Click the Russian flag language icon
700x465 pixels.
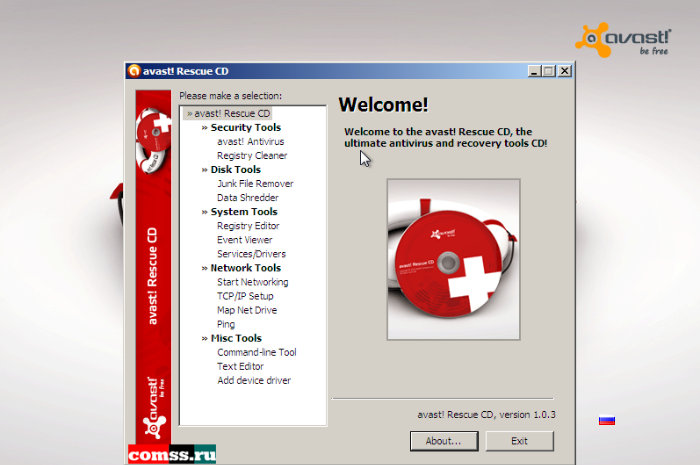pyautogui.click(x=607, y=420)
